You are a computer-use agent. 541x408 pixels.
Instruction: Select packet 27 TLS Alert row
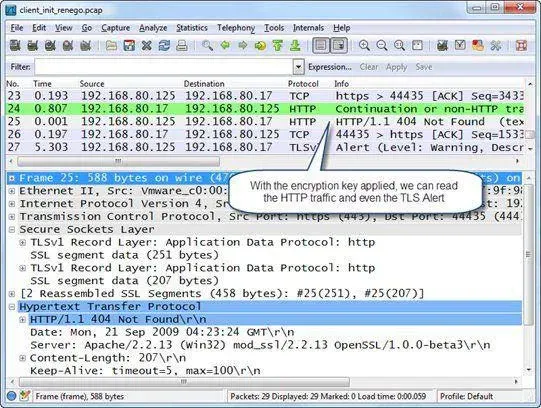pyautogui.click(x=265, y=147)
